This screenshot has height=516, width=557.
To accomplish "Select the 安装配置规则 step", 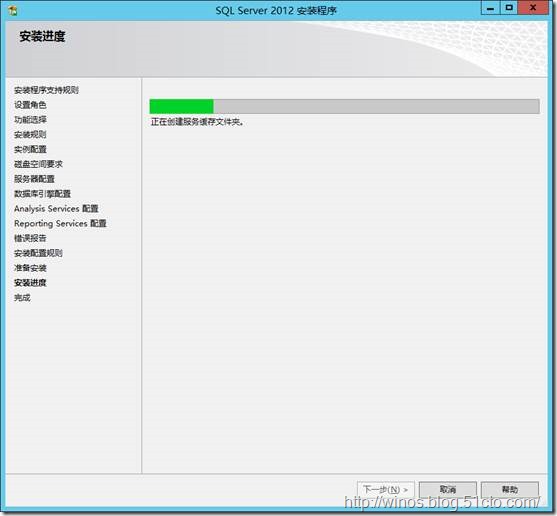I will tap(38, 253).
